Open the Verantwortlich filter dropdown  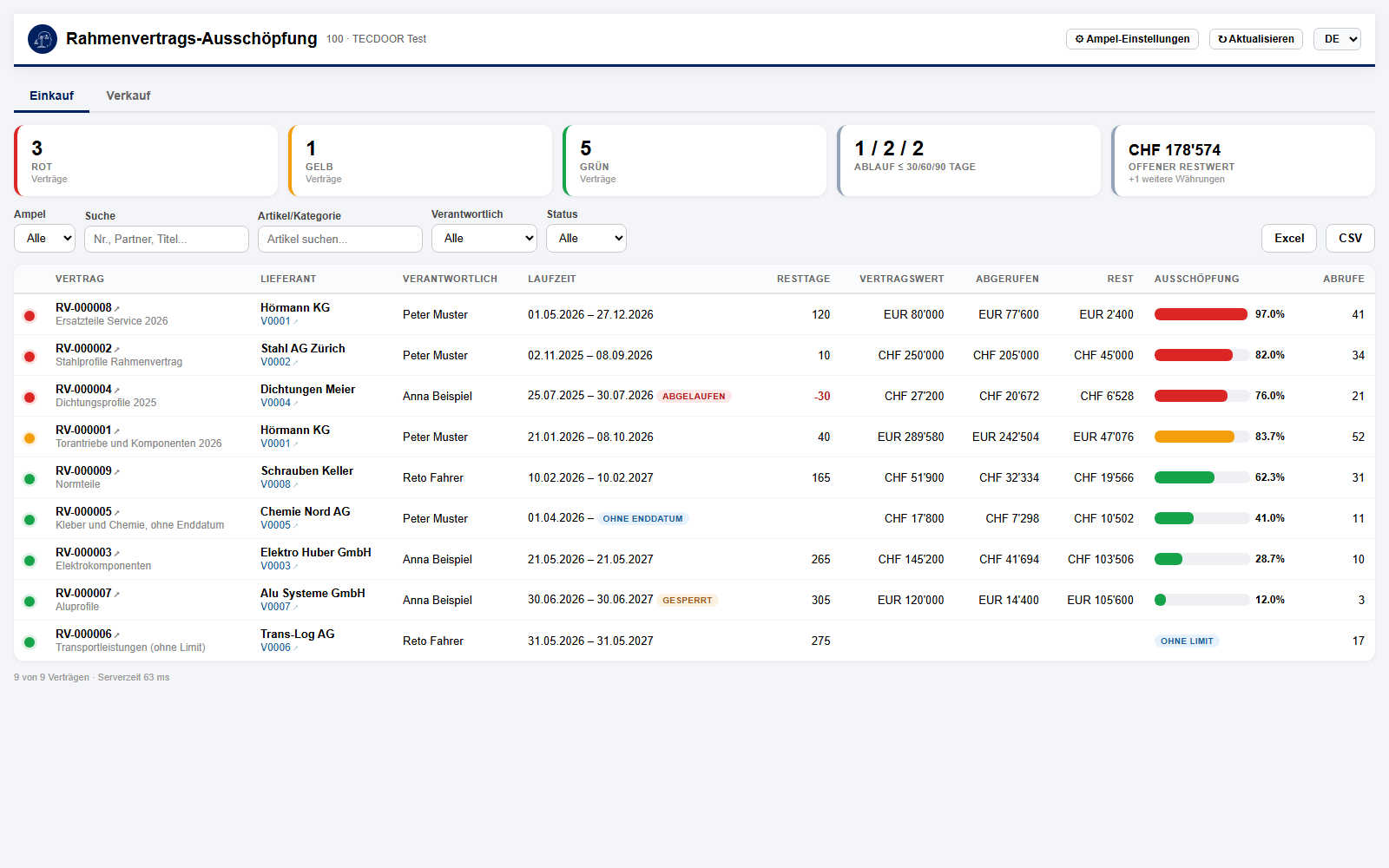[484, 238]
